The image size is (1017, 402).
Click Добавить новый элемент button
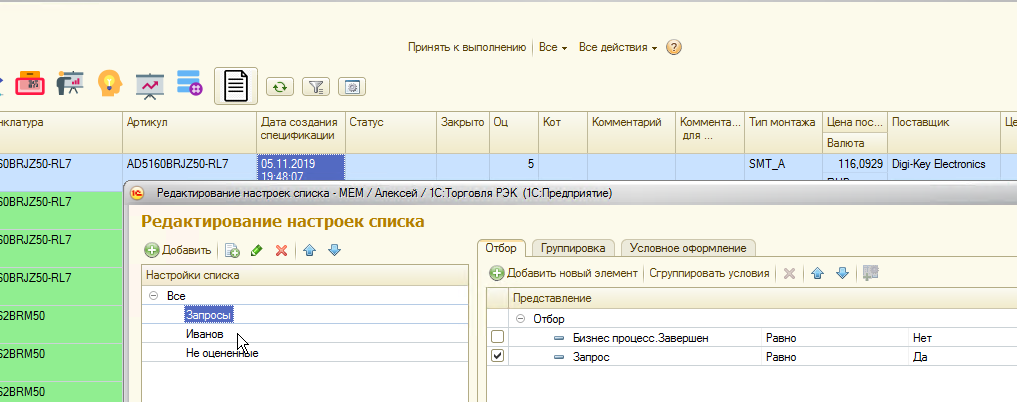click(563, 273)
